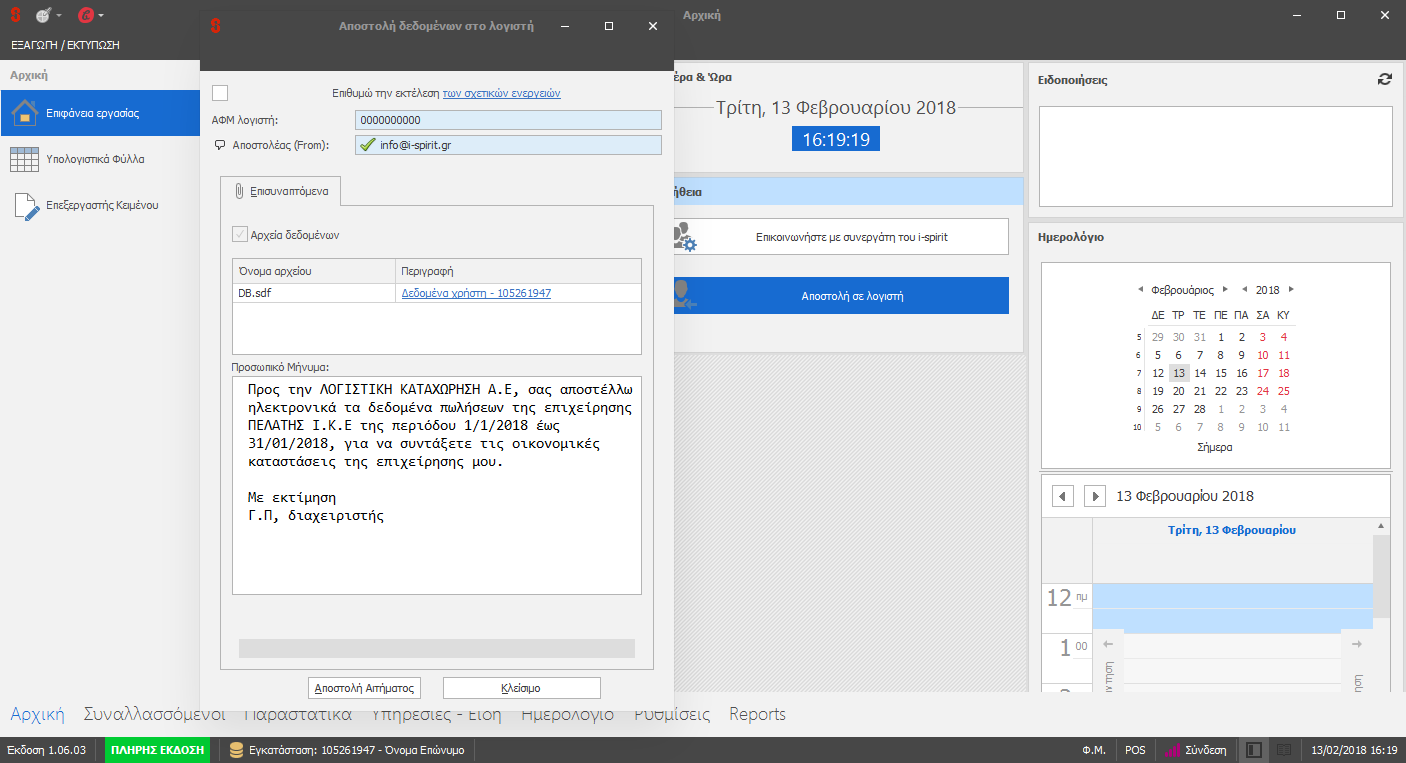Open the Δεδομένα χρήστη - 105261947 link
This screenshot has width=1406, height=763.
[x=476, y=294]
